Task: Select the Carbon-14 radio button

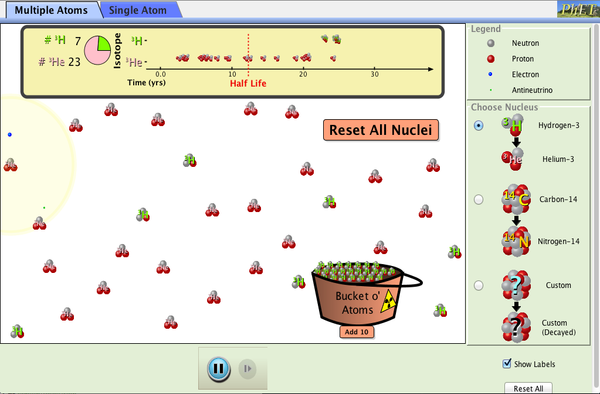Action: 478,199
